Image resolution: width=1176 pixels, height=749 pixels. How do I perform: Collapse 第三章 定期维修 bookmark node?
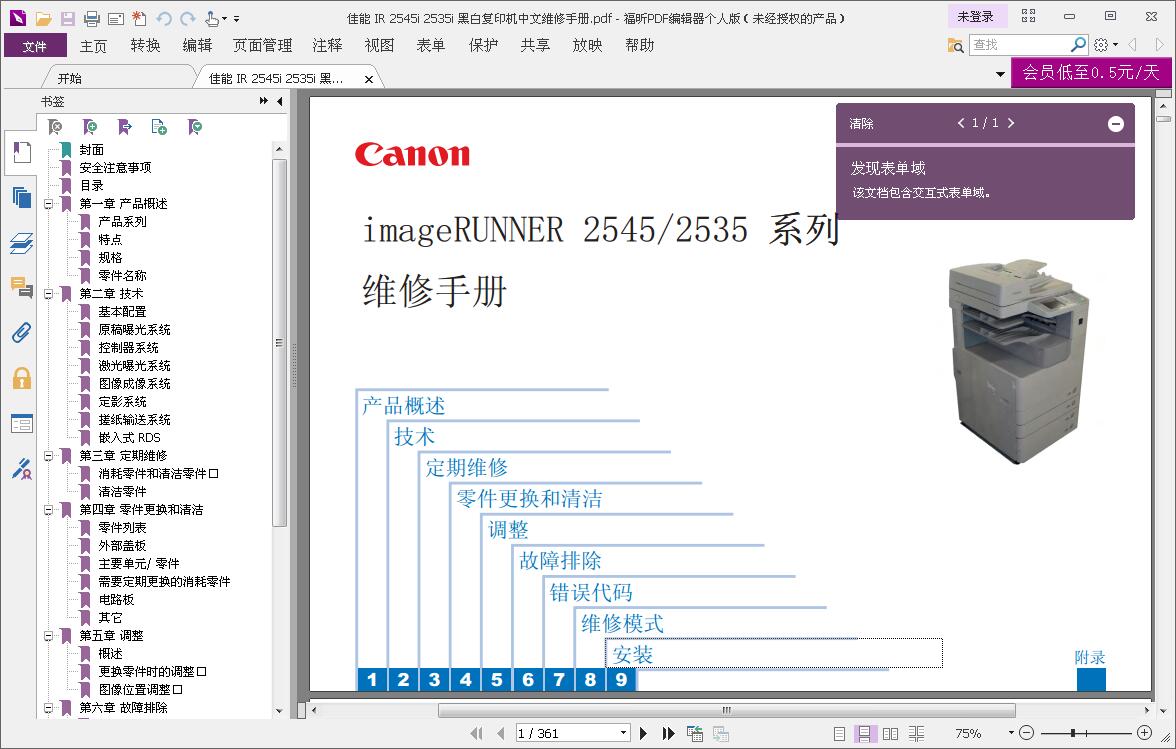tap(49, 456)
